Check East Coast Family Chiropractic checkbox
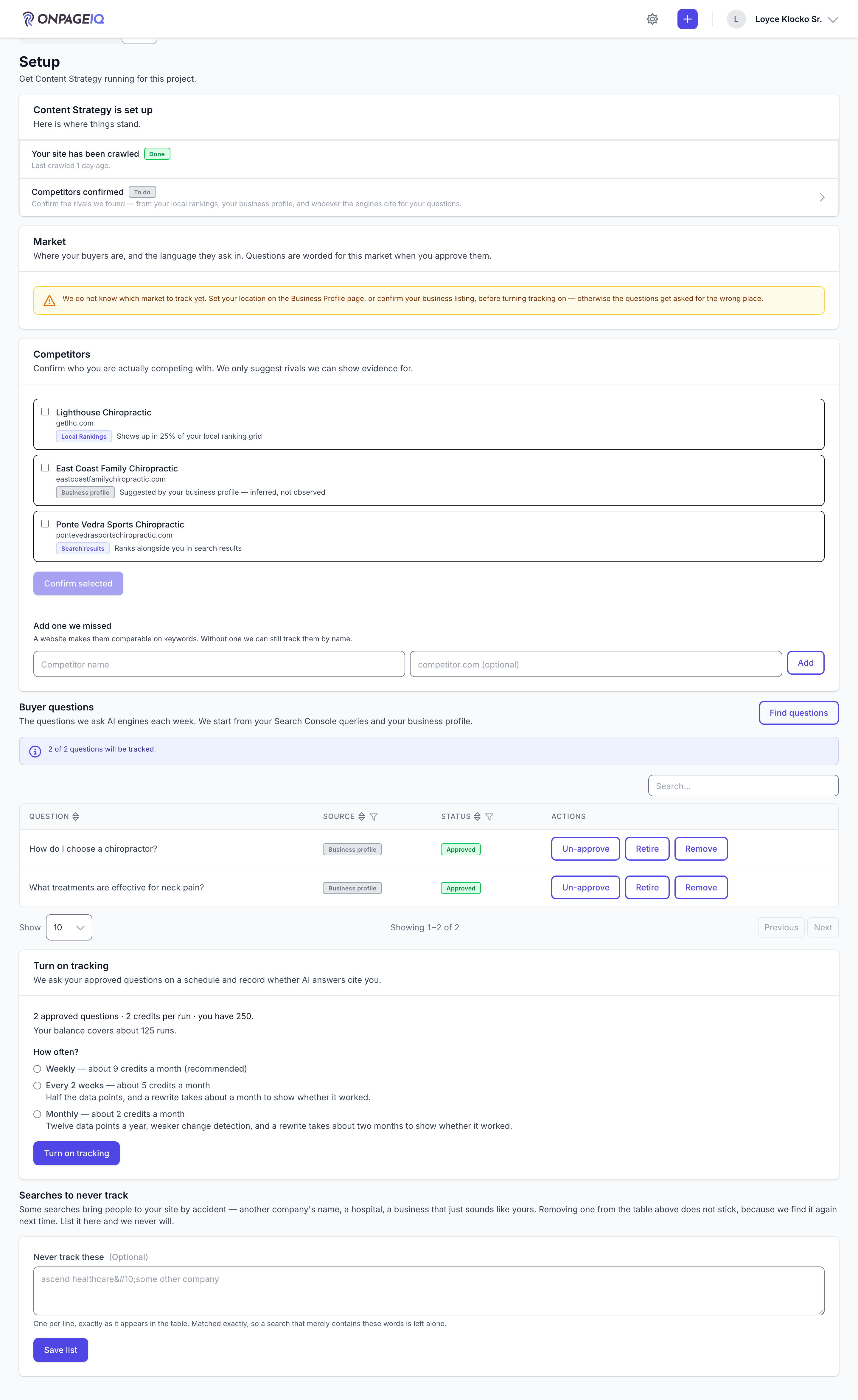The image size is (858, 1400). [45, 468]
